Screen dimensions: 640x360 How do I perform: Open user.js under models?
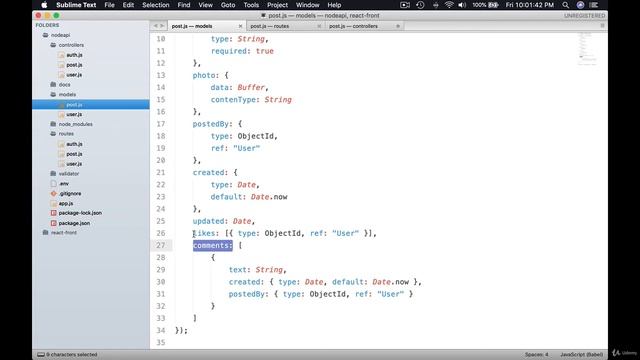pos(74,114)
